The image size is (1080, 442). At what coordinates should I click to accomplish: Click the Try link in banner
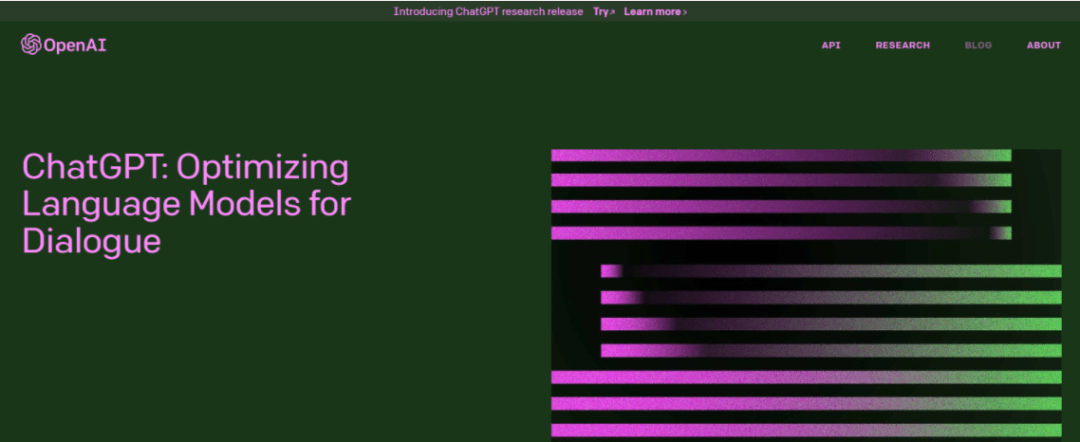coord(603,12)
